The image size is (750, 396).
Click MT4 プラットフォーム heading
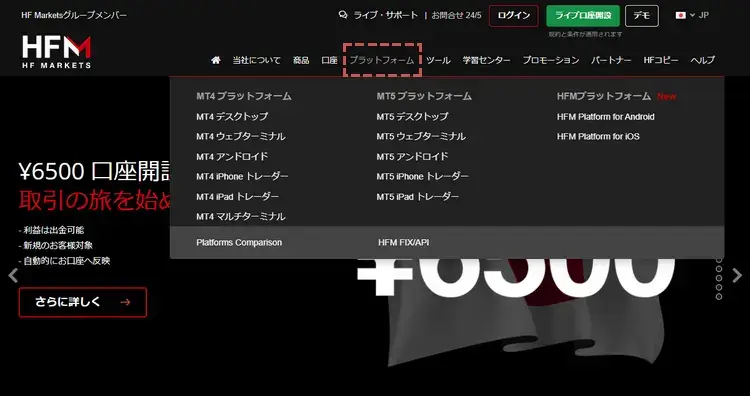click(x=243, y=96)
